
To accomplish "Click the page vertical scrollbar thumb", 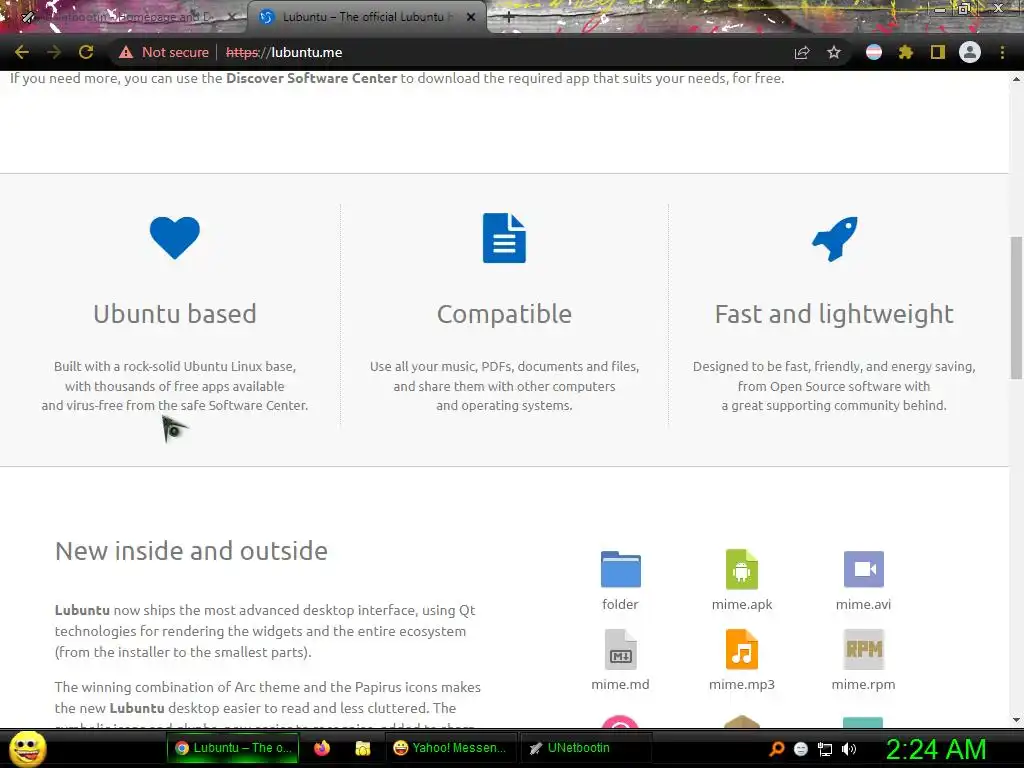I will point(1016,308).
